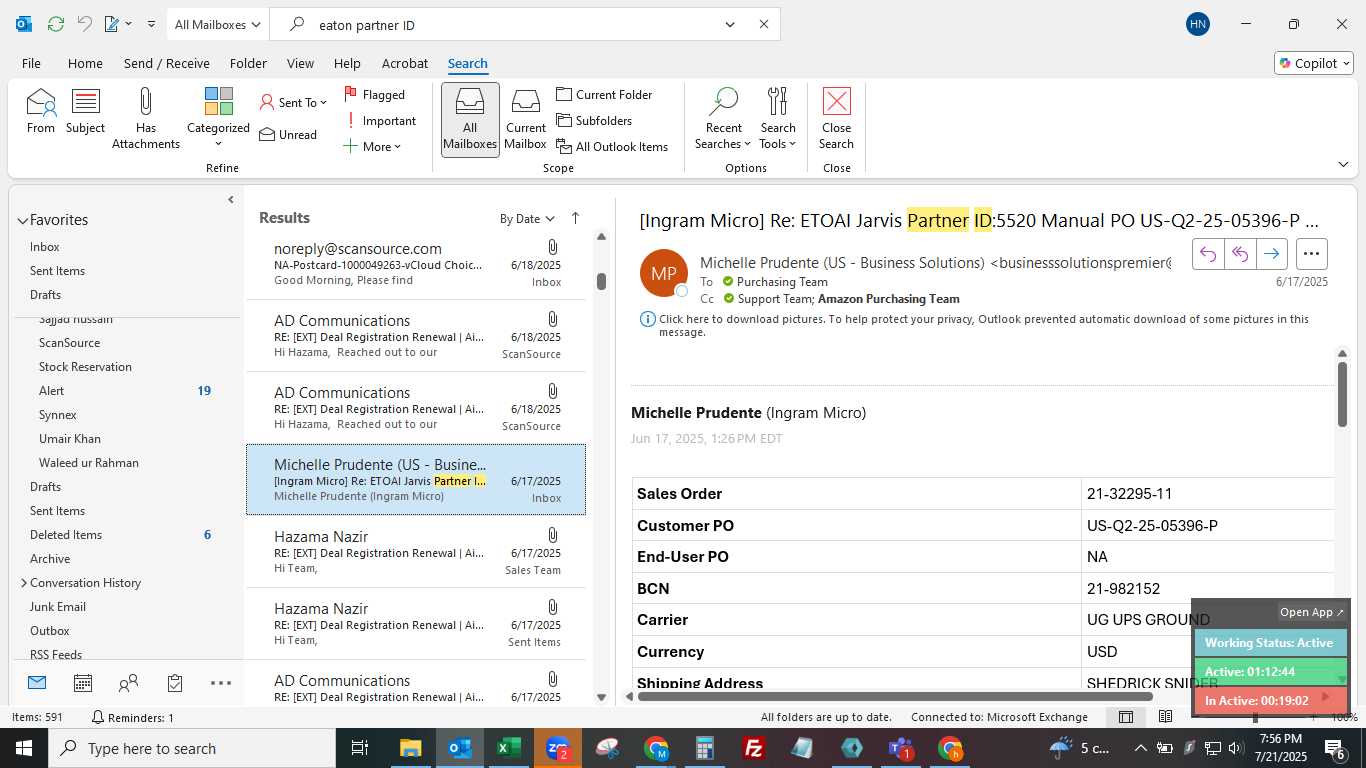
Task: Open Search Tools dropdown
Action: click(778, 119)
